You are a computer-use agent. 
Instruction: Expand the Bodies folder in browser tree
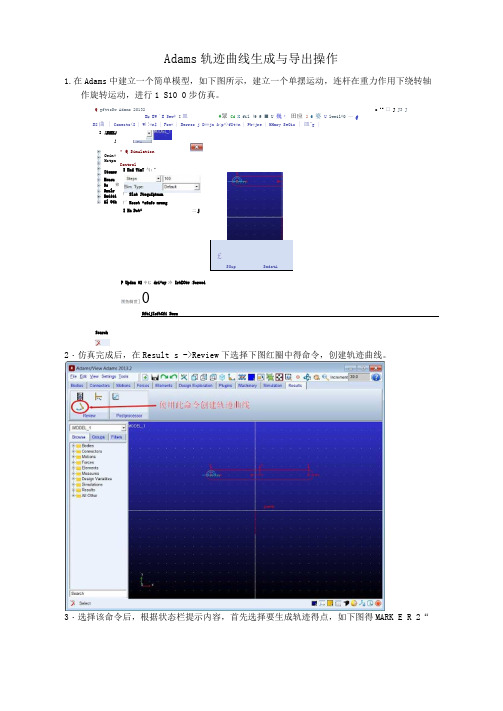73,446
